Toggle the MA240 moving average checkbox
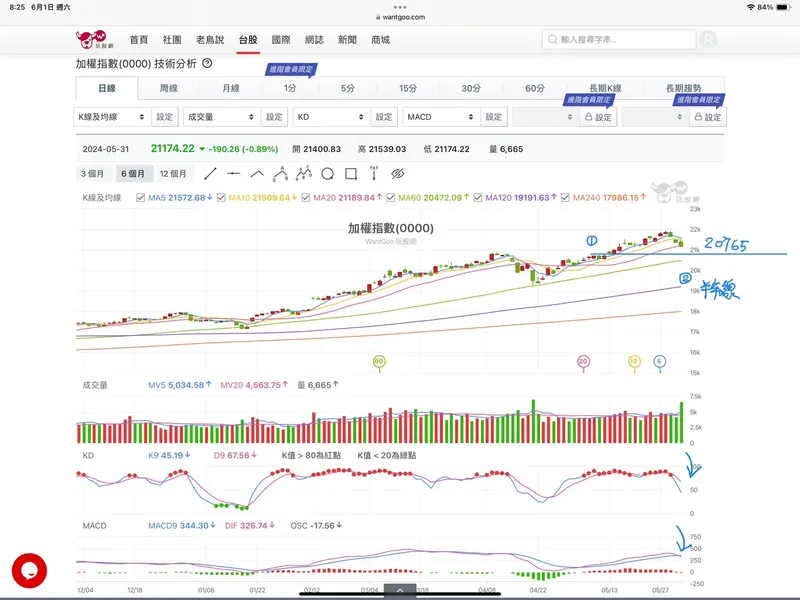 click(566, 198)
